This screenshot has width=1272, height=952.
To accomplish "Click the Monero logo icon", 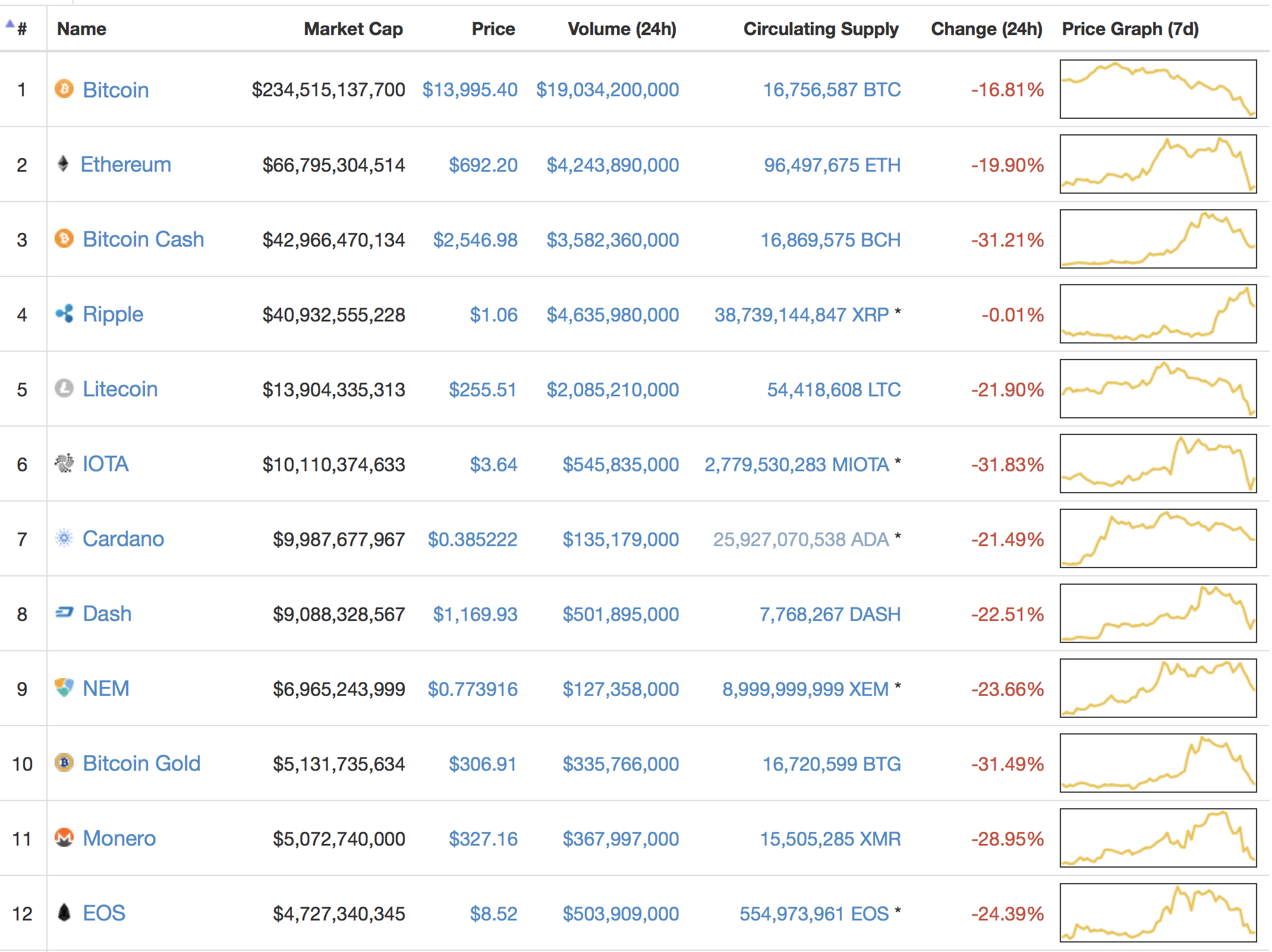I will point(64,838).
